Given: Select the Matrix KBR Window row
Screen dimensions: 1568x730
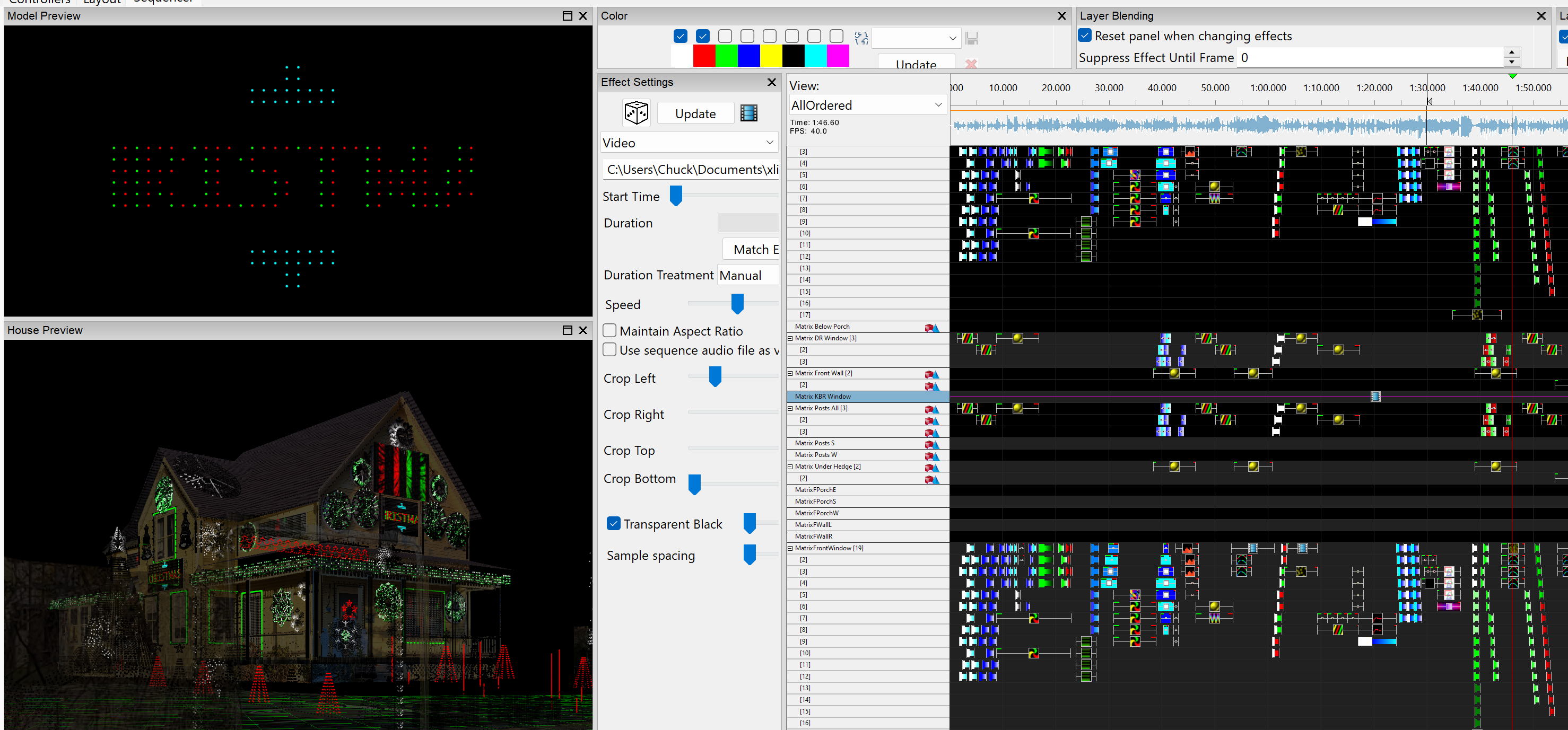Looking at the screenshot, I should 867,397.
